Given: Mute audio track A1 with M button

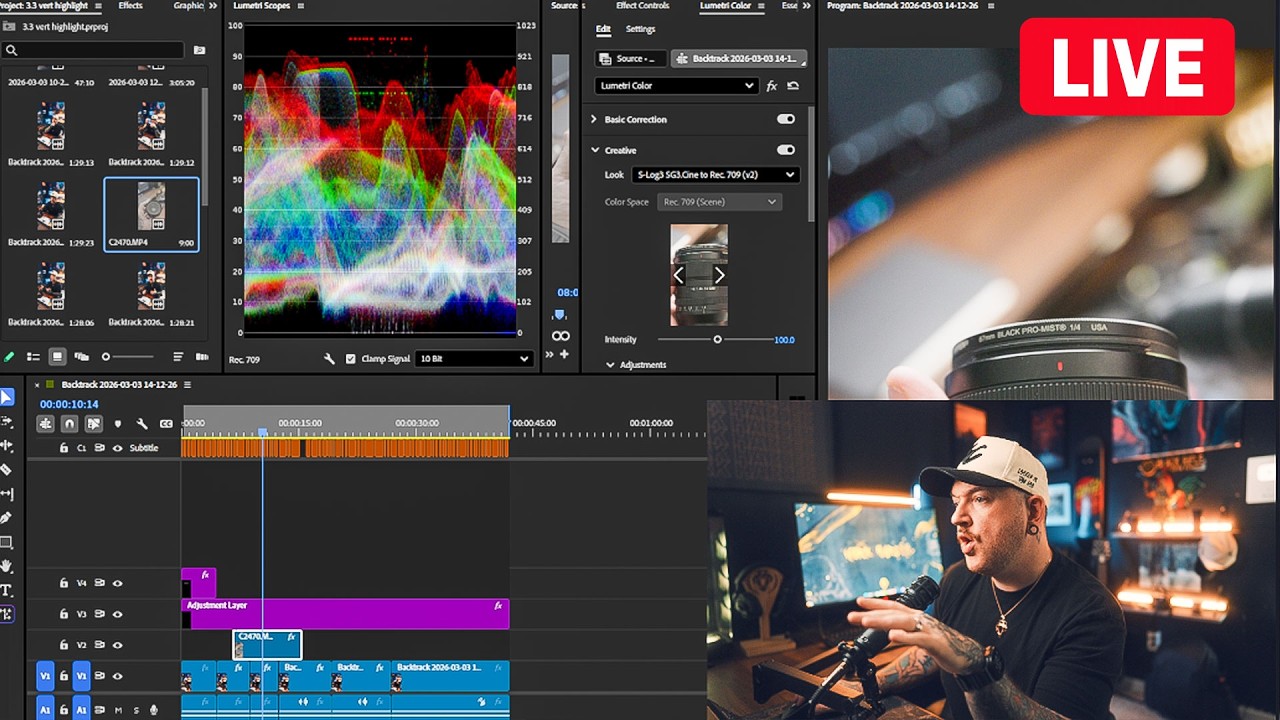Looking at the screenshot, I should (x=118, y=710).
